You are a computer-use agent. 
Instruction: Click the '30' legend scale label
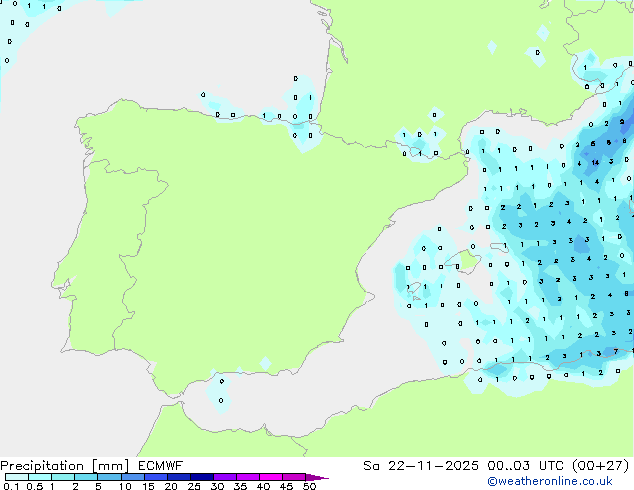[217, 486]
